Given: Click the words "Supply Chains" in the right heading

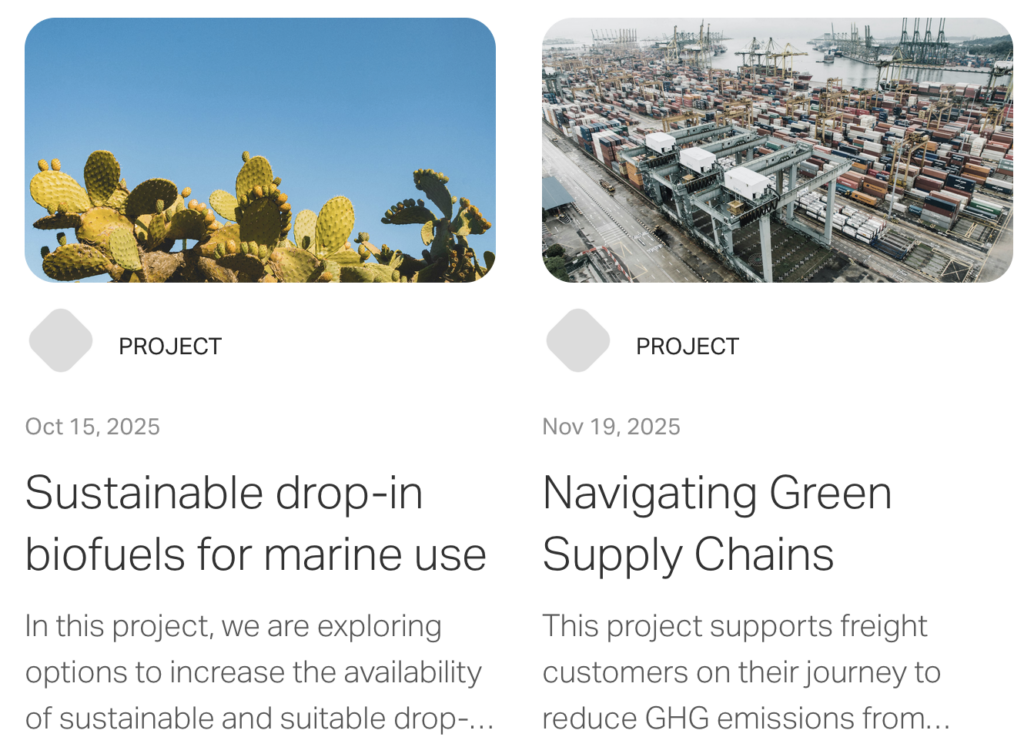Looking at the screenshot, I should tap(688, 555).
